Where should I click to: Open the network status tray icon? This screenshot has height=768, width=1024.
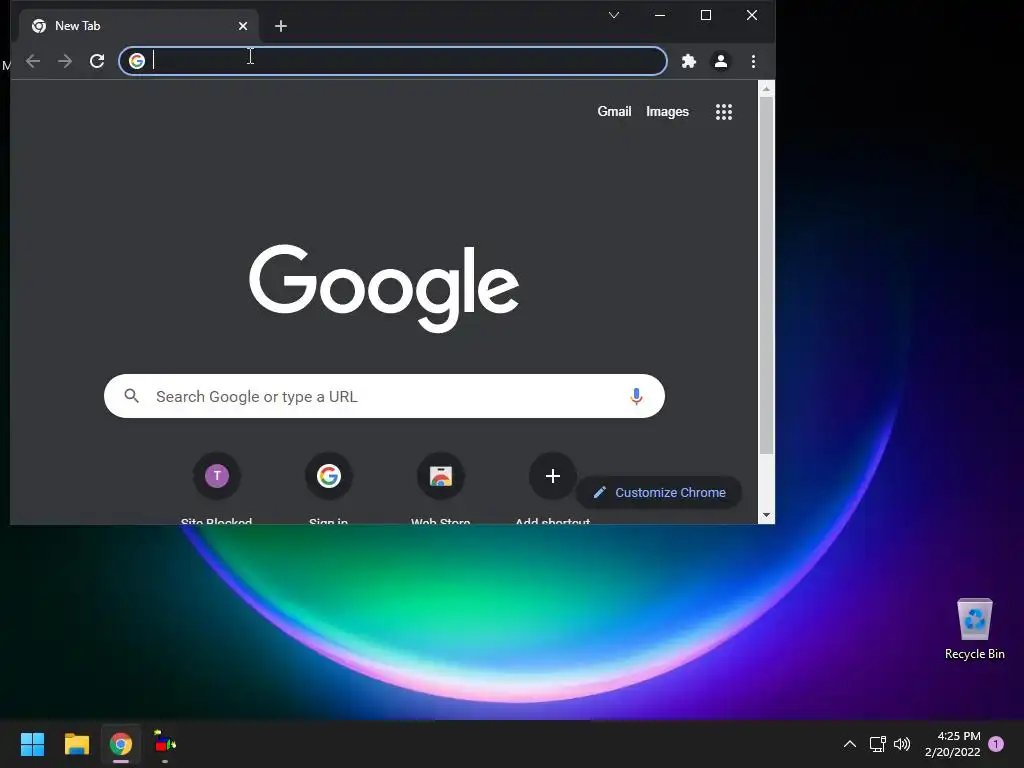[x=877, y=744]
